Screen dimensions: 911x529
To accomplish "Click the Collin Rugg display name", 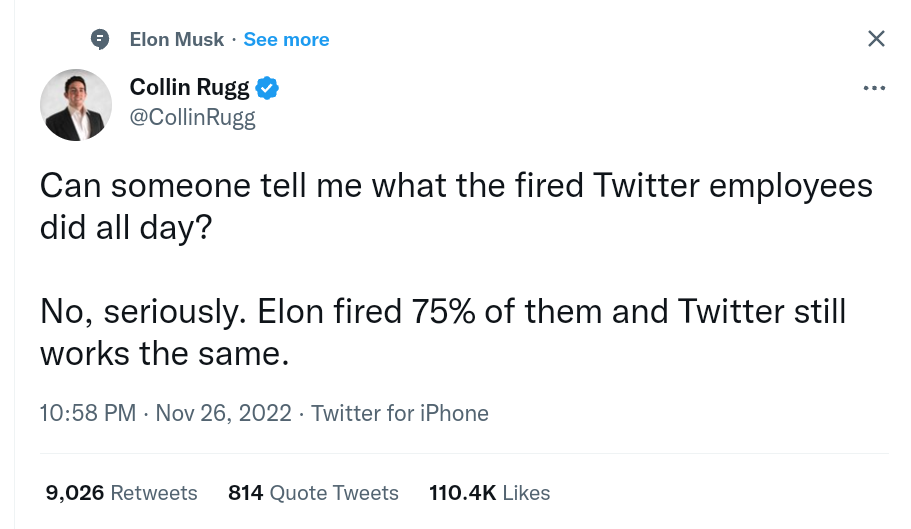I will 189,88.
